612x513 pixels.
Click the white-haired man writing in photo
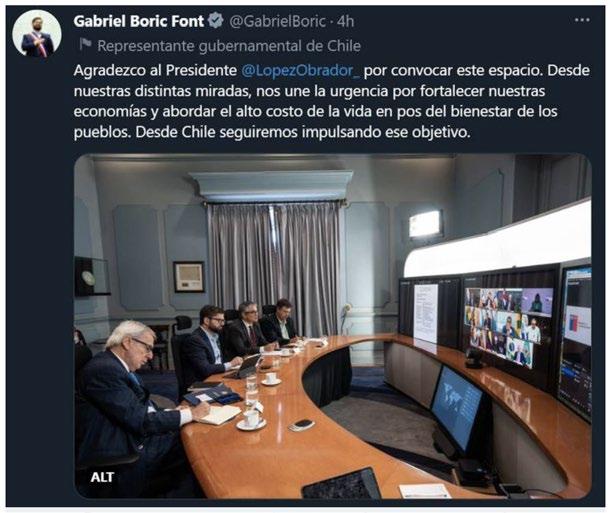(135, 394)
